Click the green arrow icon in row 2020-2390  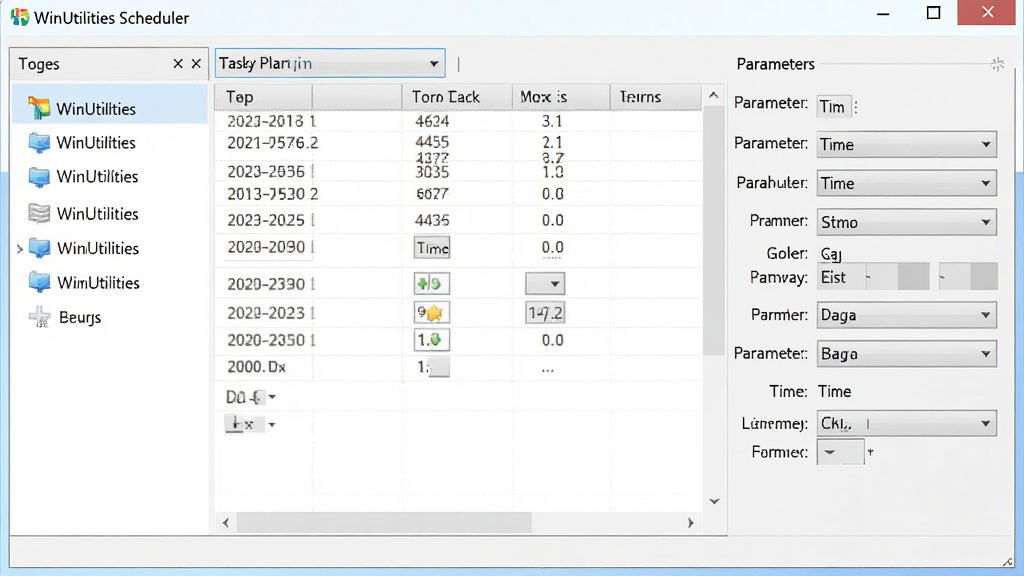[x=432, y=284]
